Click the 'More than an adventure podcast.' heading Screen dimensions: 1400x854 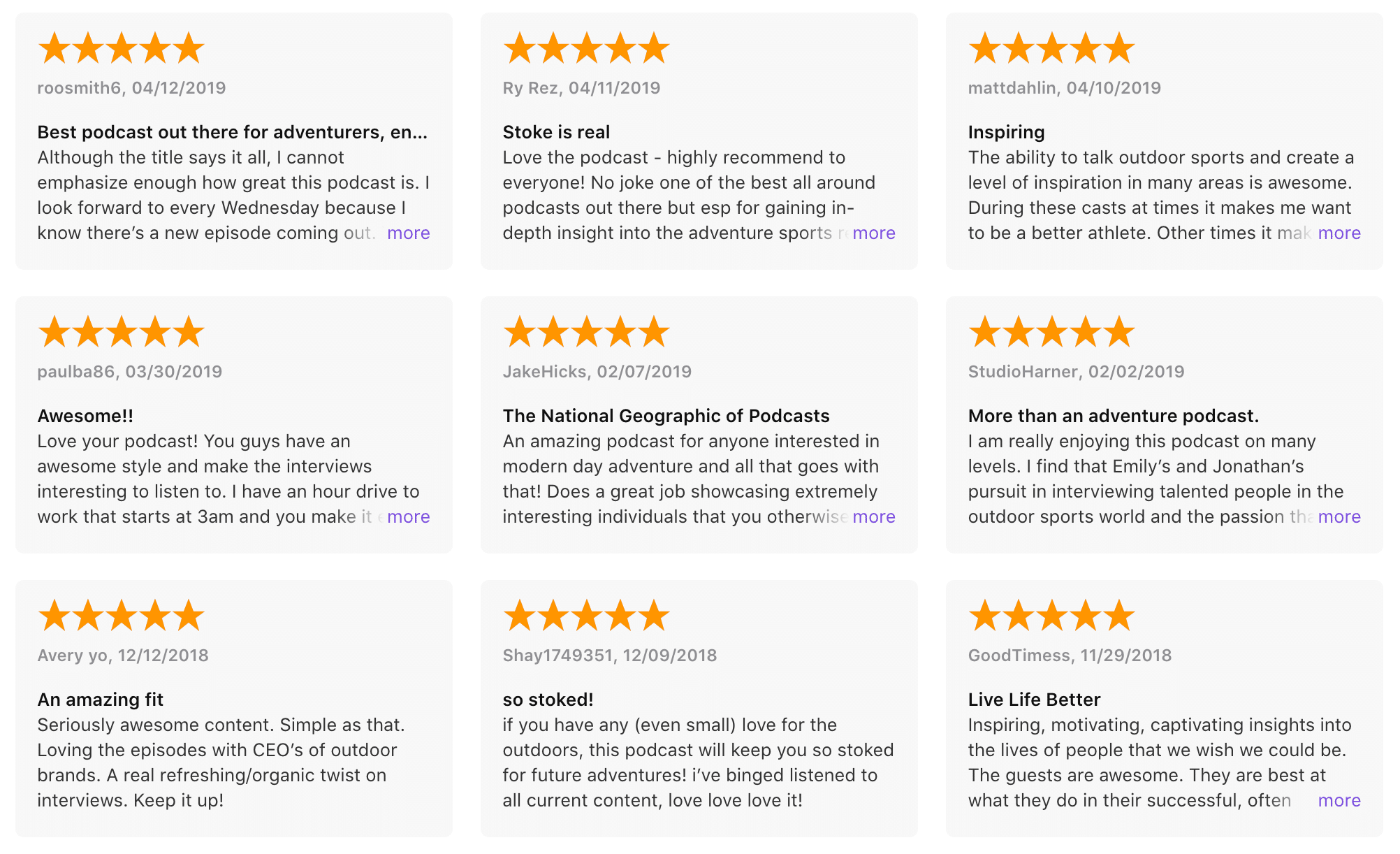[x=1113, y=416]
